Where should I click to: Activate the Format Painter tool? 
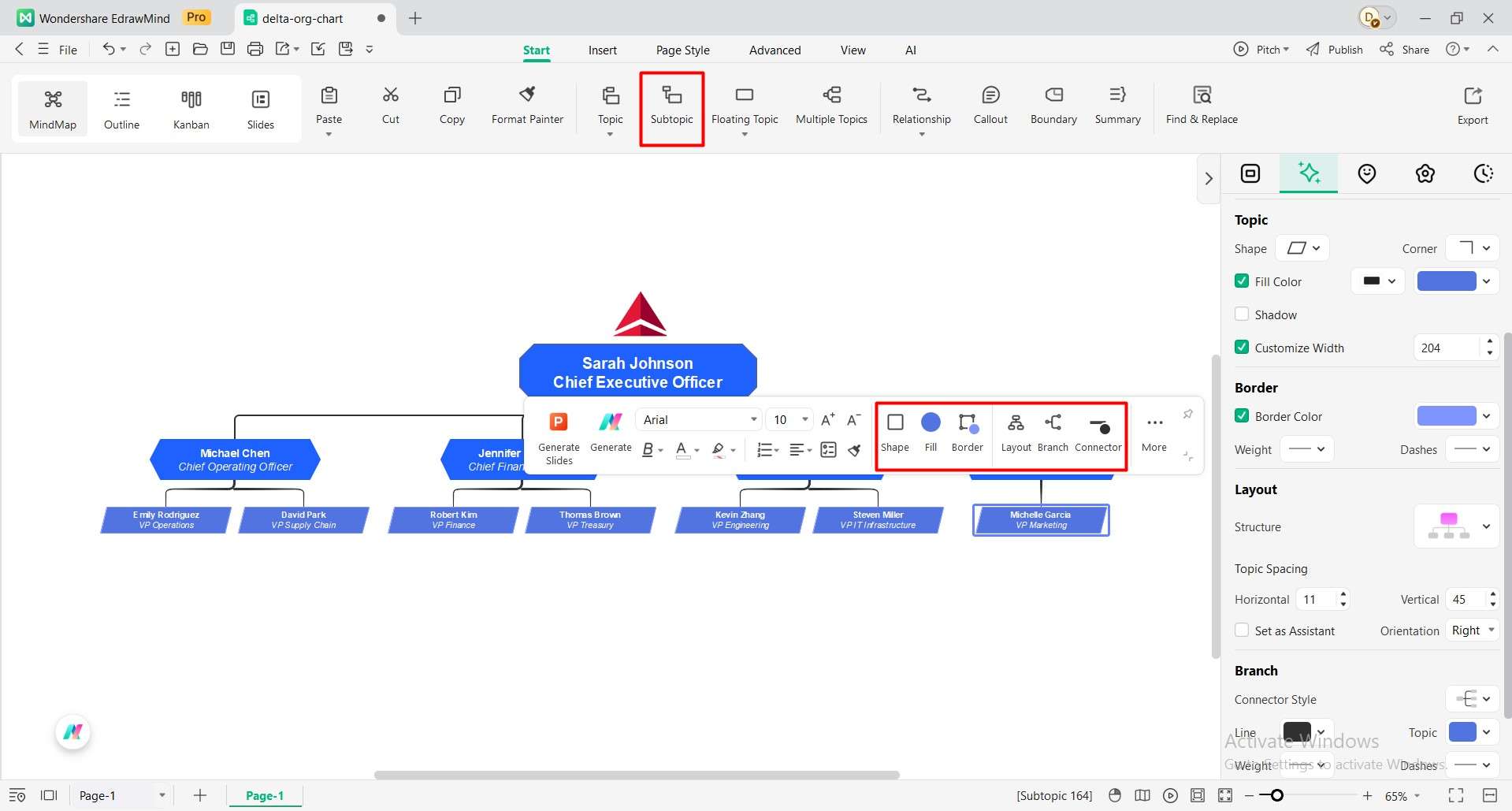(x=527, y=106)
